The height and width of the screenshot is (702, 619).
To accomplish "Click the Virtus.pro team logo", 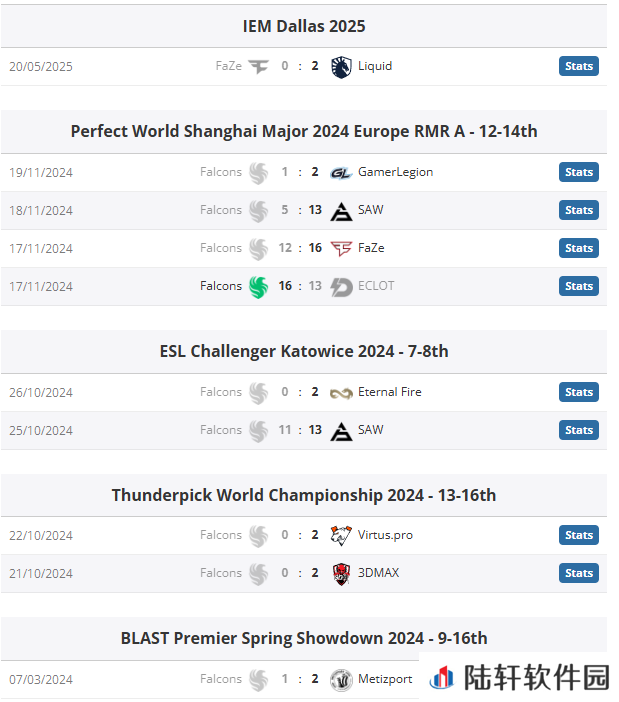I will click(341, 535).
